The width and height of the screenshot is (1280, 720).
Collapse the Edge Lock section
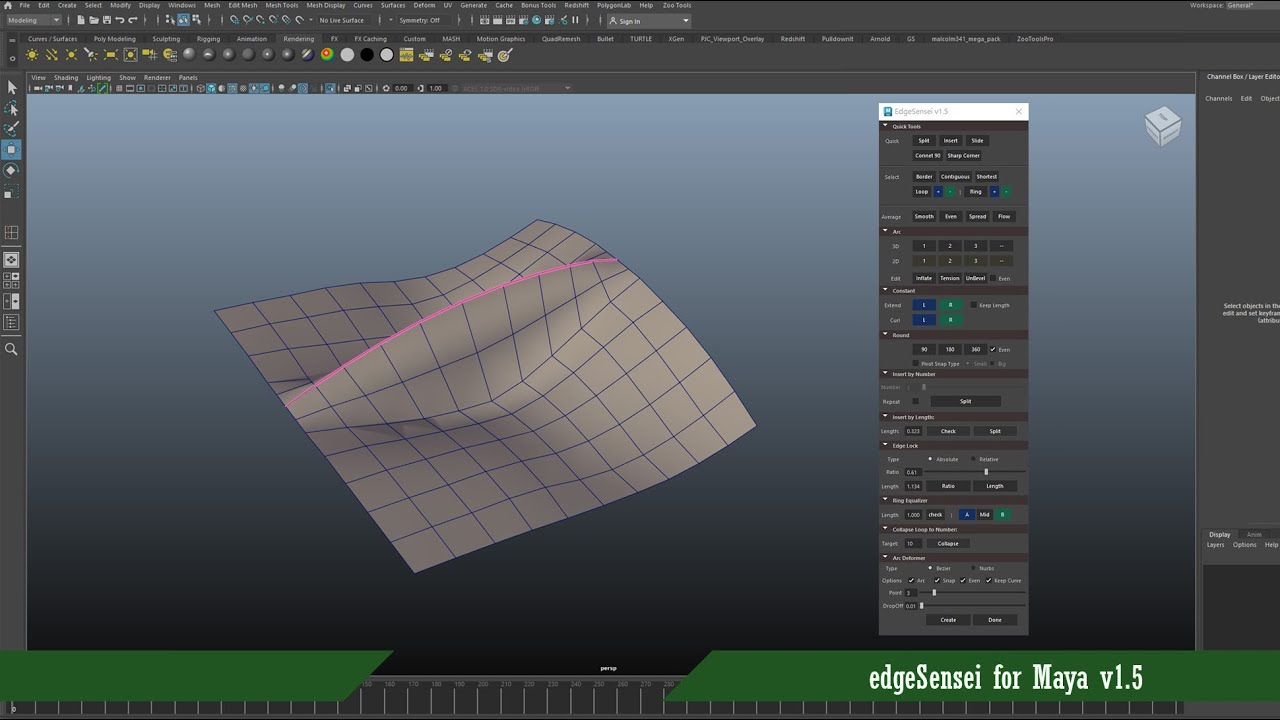pos(885,445)
